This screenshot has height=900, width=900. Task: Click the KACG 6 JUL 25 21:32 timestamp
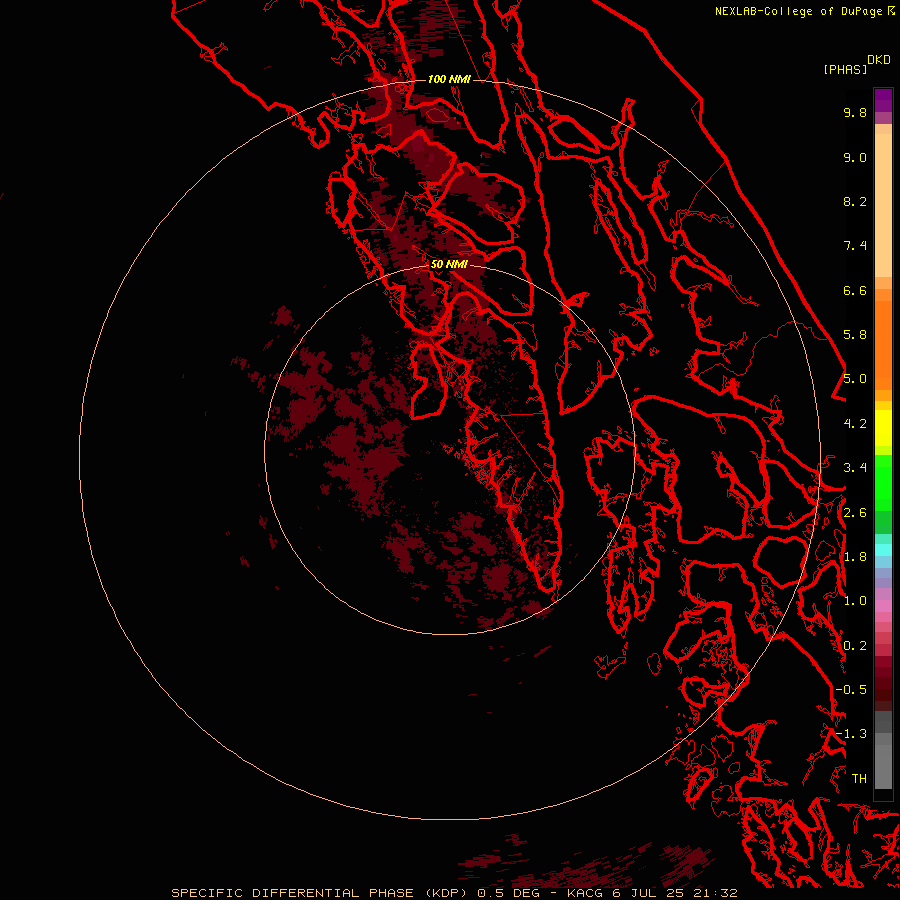[x=652, y=893]
